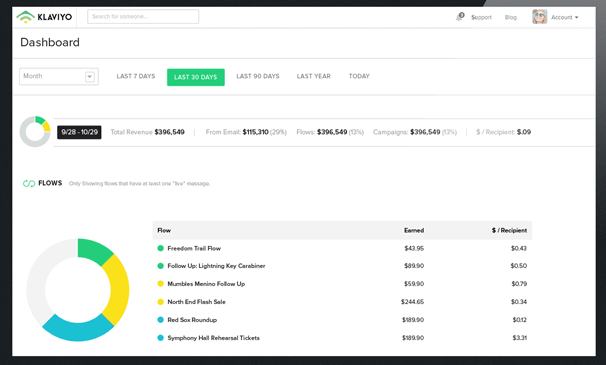Screen dimensions: 606x365
Task: Open Follow Up: Lightning Key Carabiner flow
Action: pyautogui.click(x=216, y=266)
